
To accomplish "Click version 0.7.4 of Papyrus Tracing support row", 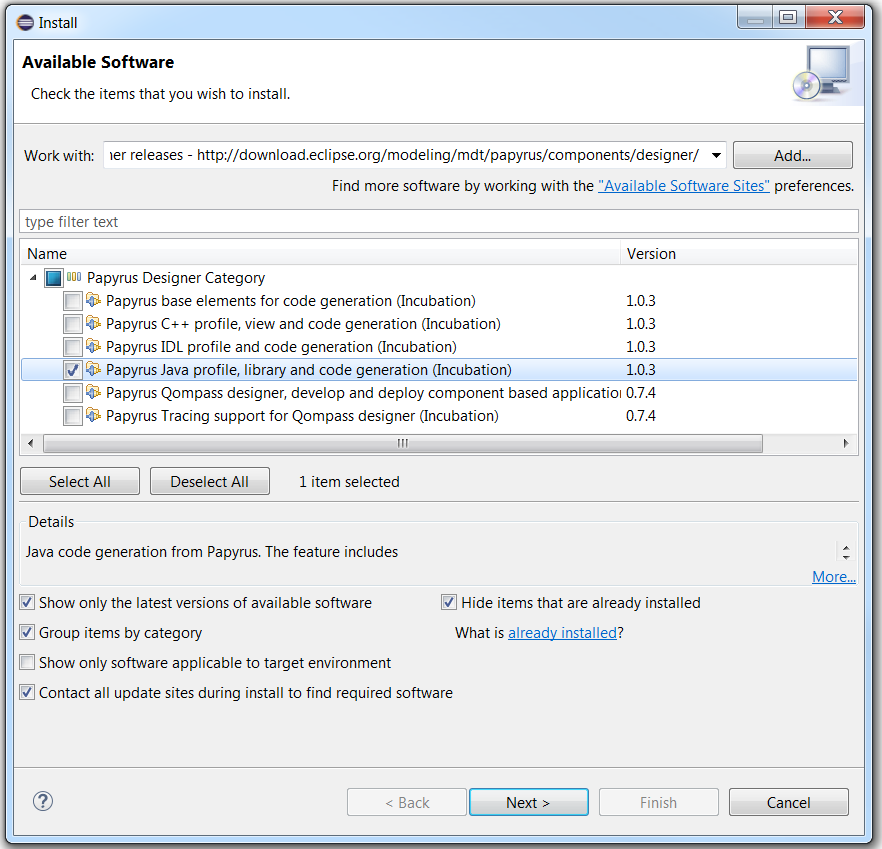I will tap(641, 416).
